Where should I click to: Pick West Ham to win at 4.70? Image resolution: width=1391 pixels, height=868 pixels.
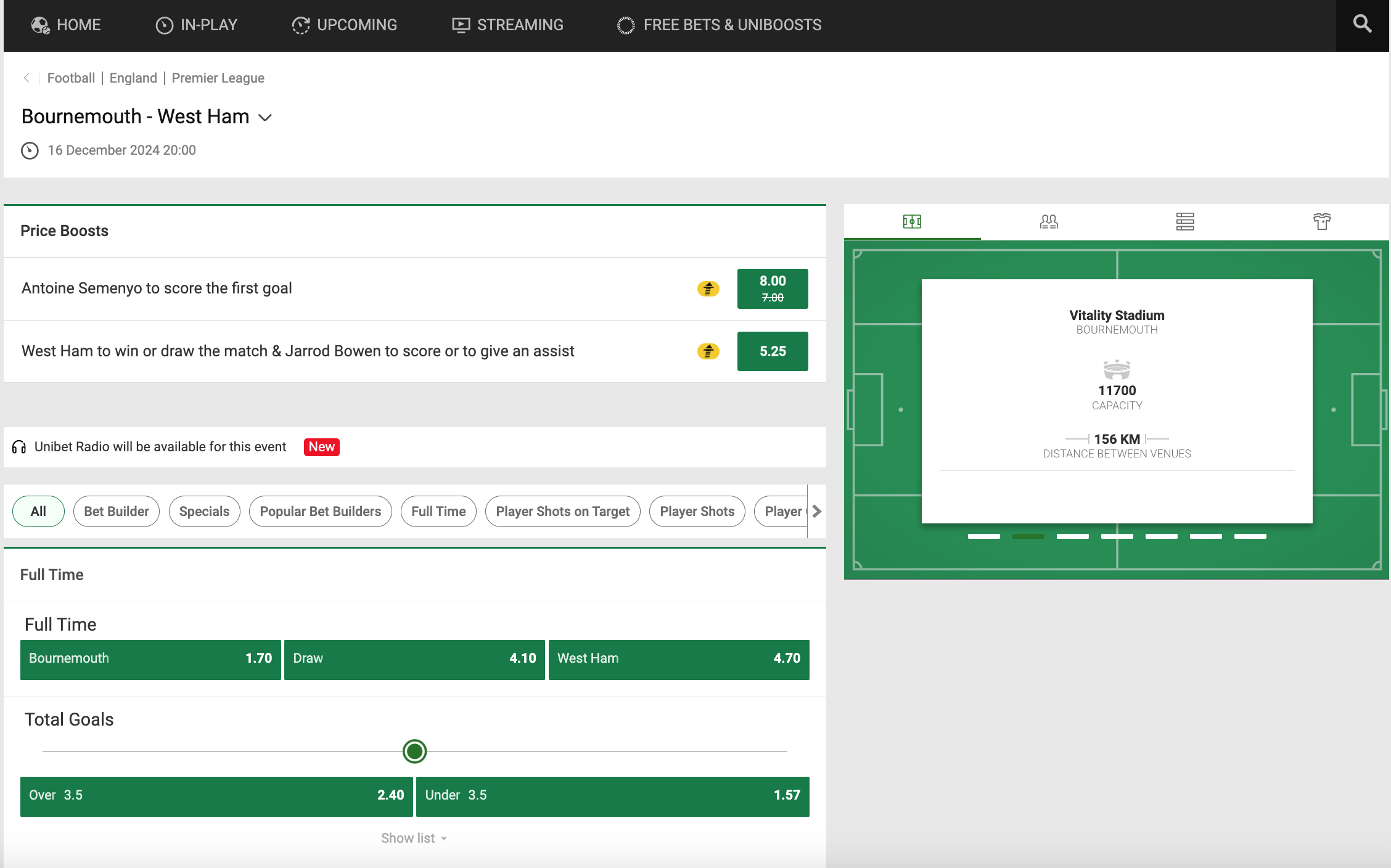tap(679, 660)
